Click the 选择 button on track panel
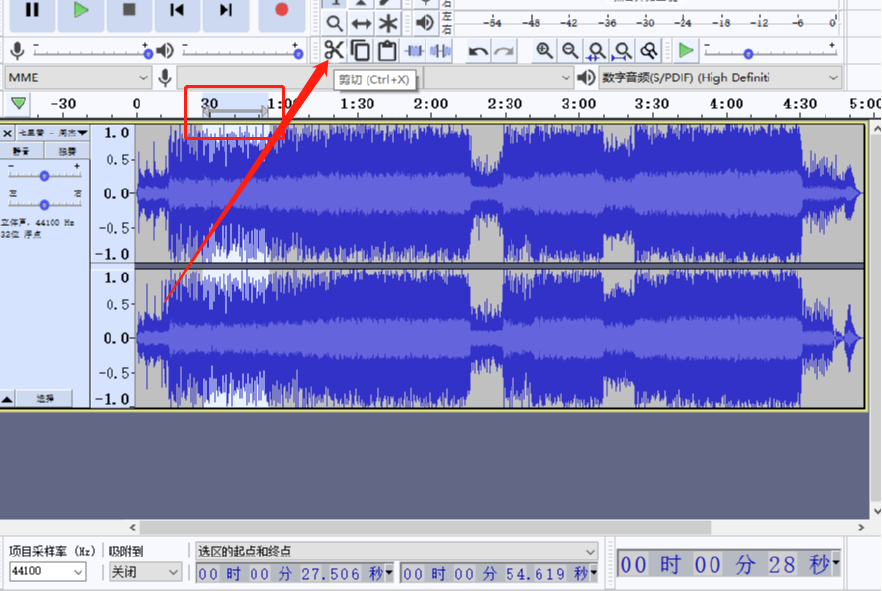The height and width of the screenshot is (591, 882). (x=46, y=398)
